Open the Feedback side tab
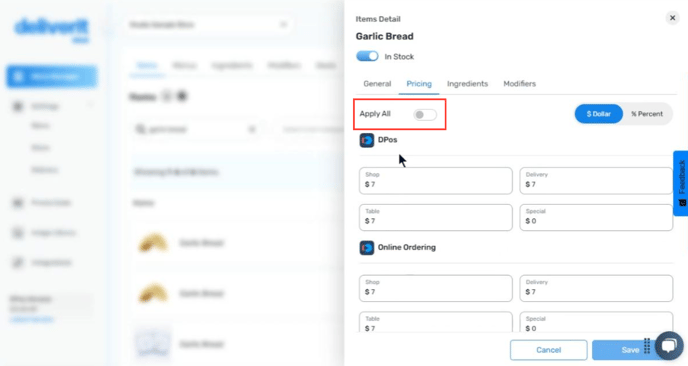Image resolution: width=688 pixels, height=366 pixels. [x=681, y=183]
